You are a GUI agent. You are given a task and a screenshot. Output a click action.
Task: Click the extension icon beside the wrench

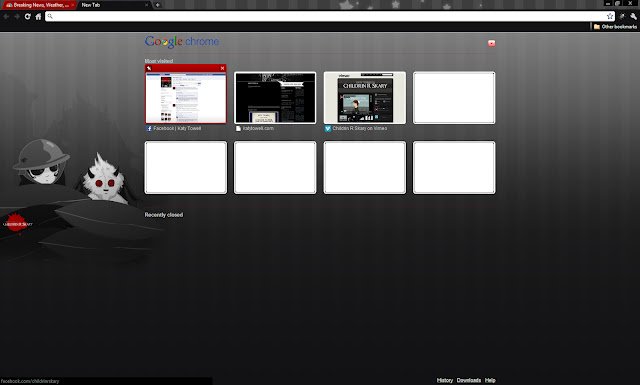(x=622, y=16)
